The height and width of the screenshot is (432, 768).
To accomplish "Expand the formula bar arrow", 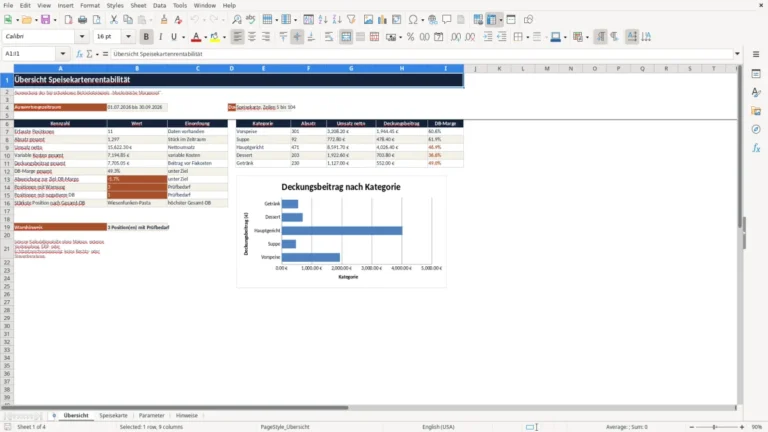I will [x=737, y=54].
